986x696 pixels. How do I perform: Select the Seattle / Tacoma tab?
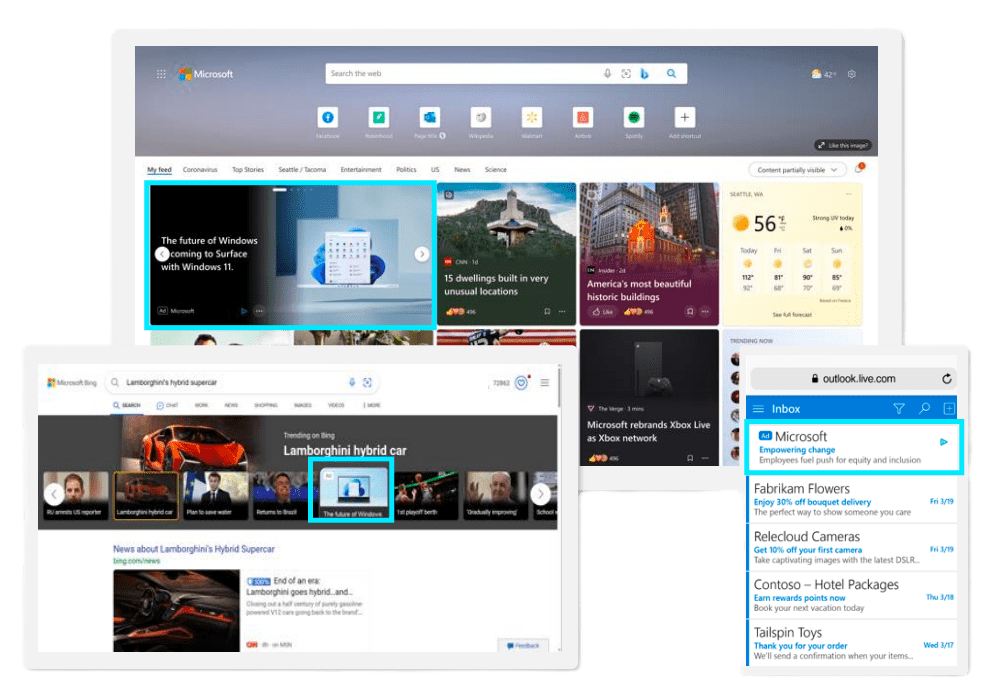coord(302,170)
